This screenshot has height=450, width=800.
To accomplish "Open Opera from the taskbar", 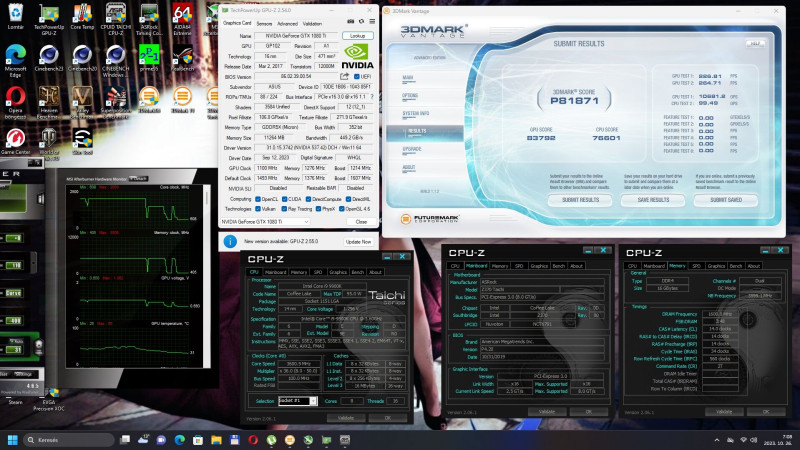I will (253, 440).
